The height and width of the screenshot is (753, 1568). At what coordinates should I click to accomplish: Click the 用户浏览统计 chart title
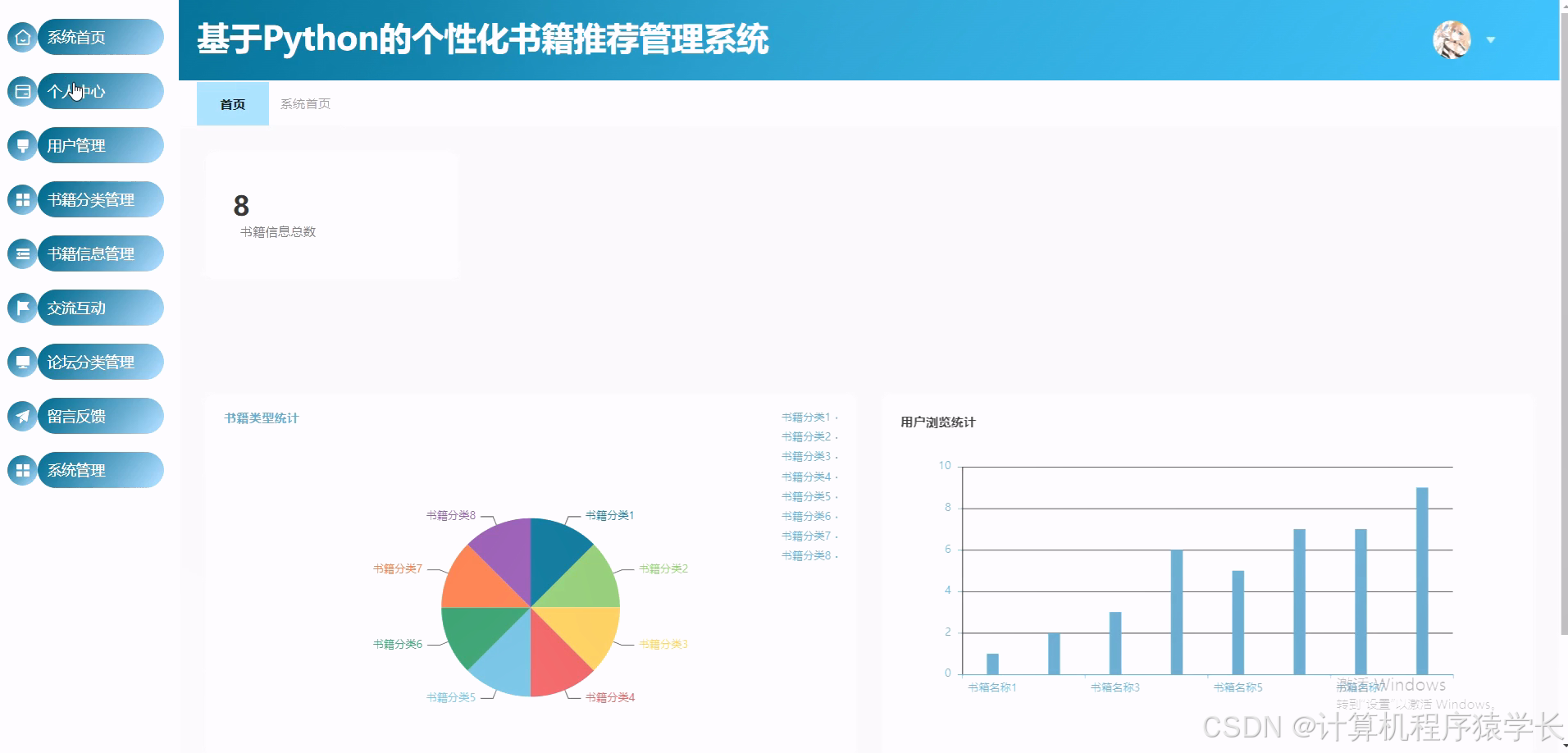(x=938, y=422)
